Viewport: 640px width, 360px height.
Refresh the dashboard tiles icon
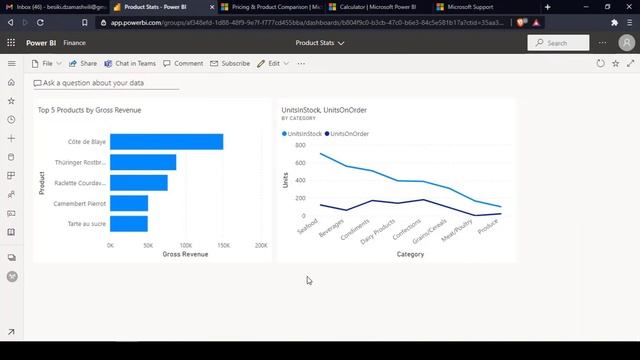click(600, 63)
